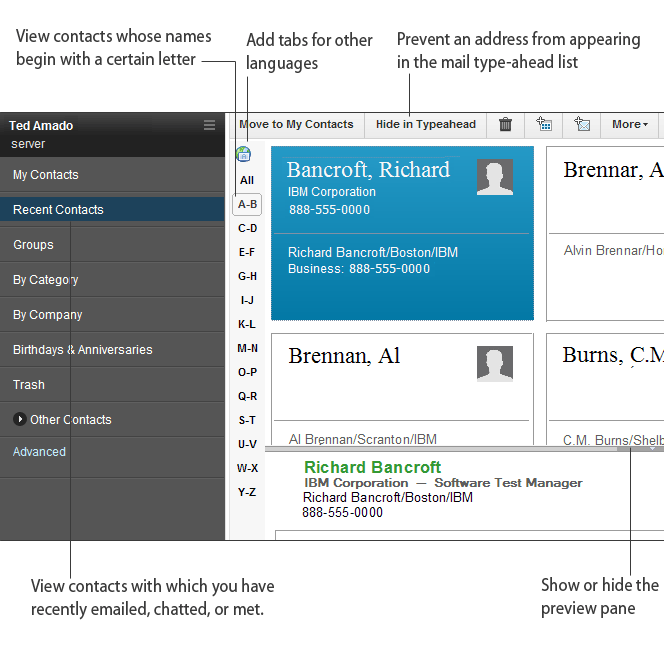Click the Bancroft, Richard card title
This screenshot has height=648, width=664.
click(x=368, y=170)
